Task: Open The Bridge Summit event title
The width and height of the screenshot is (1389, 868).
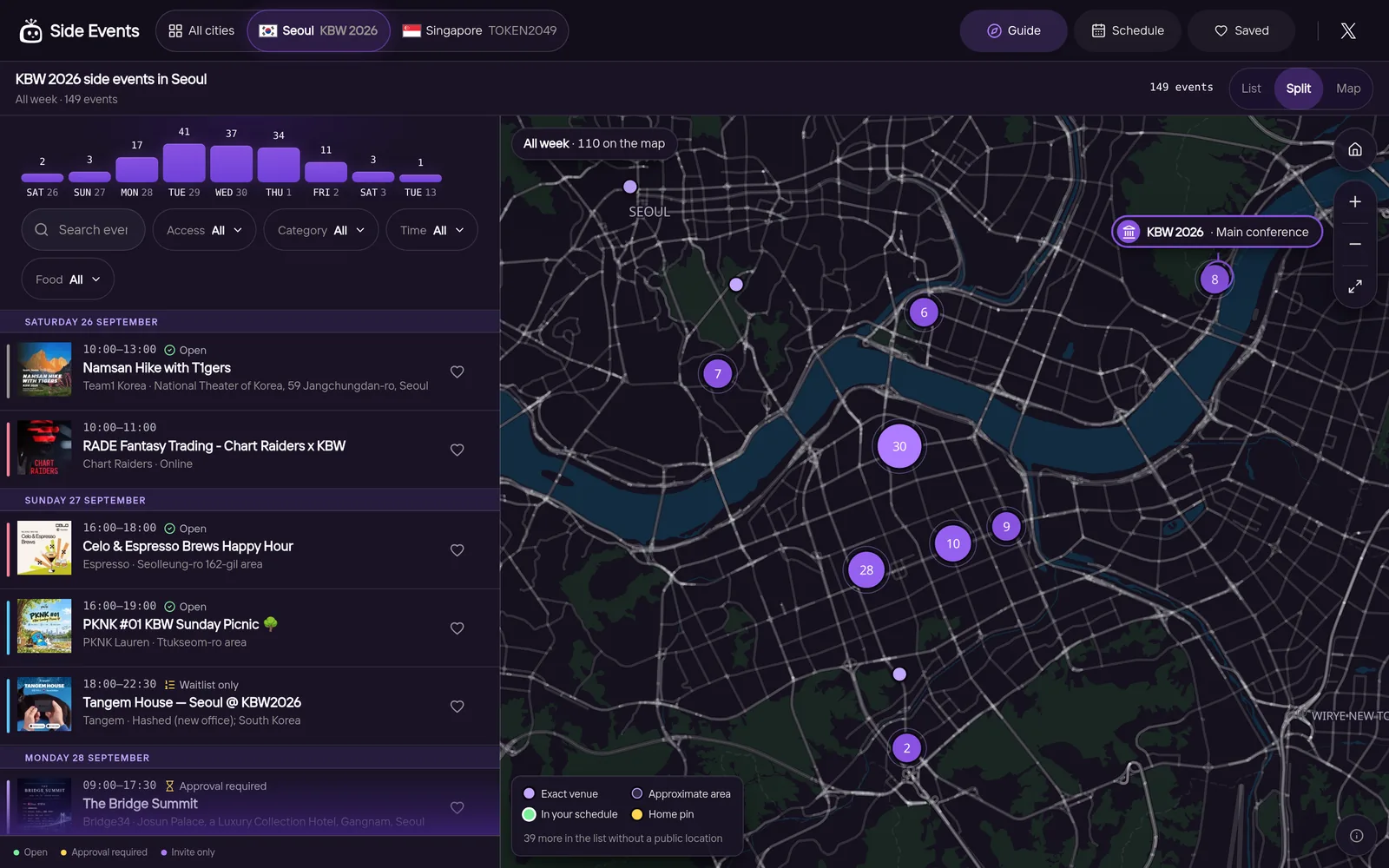Action: (x=141, y=804)
